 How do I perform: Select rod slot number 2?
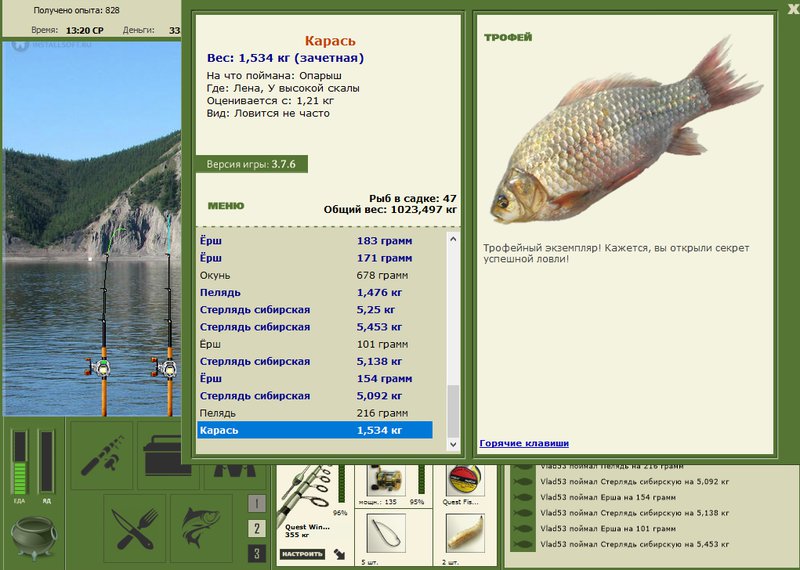(257, 528)
